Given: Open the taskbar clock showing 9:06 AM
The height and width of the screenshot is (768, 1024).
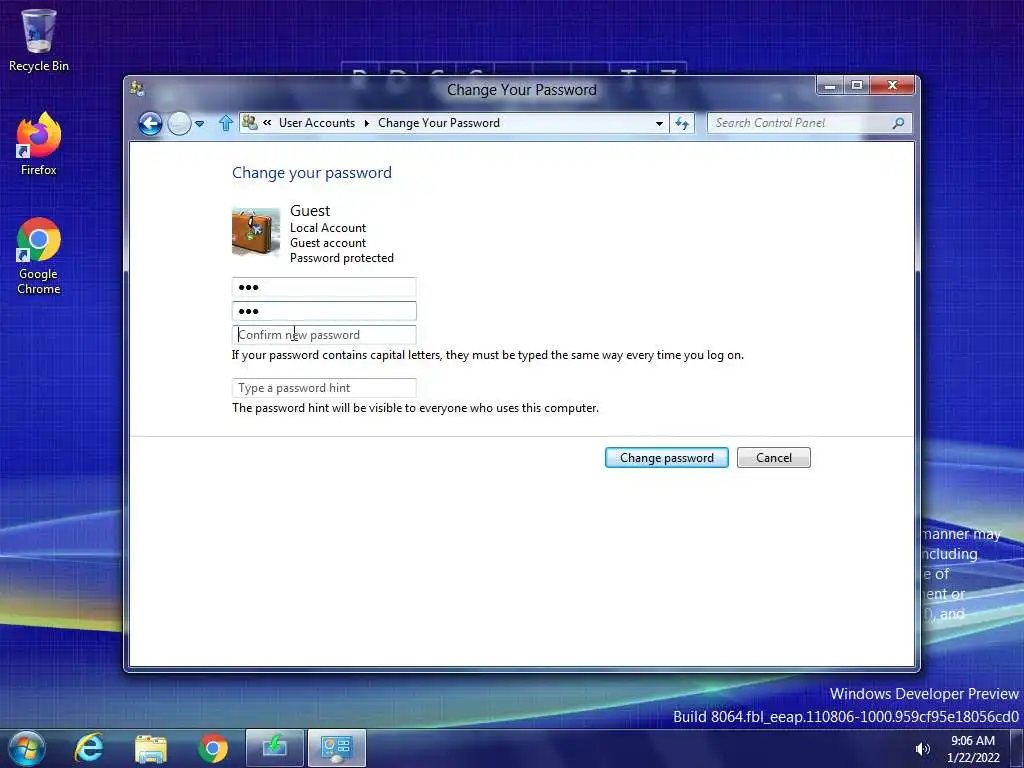Looking at the screenshot, I should click(x=973, y=749).
